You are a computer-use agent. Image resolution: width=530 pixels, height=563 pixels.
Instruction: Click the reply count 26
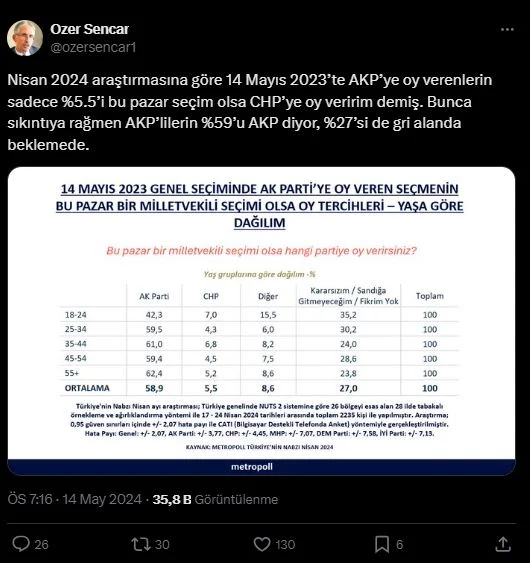(41, 545)
